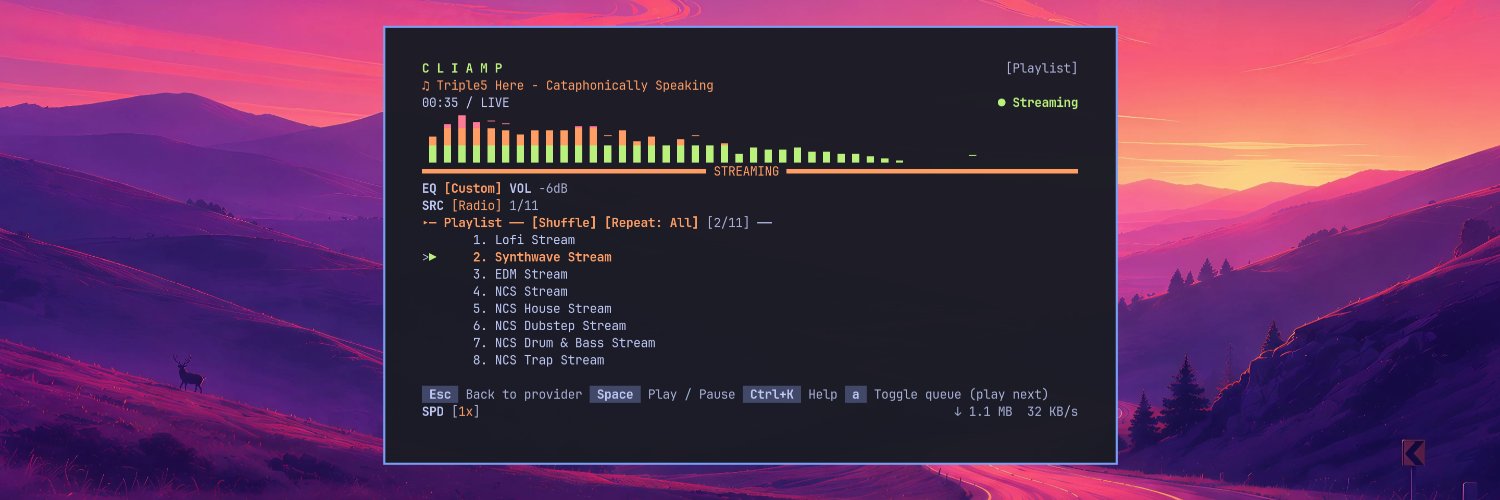Toggle the [Shuffle] option
The width and height of the screenshot is (1500, 500).
tap(564, 222)
